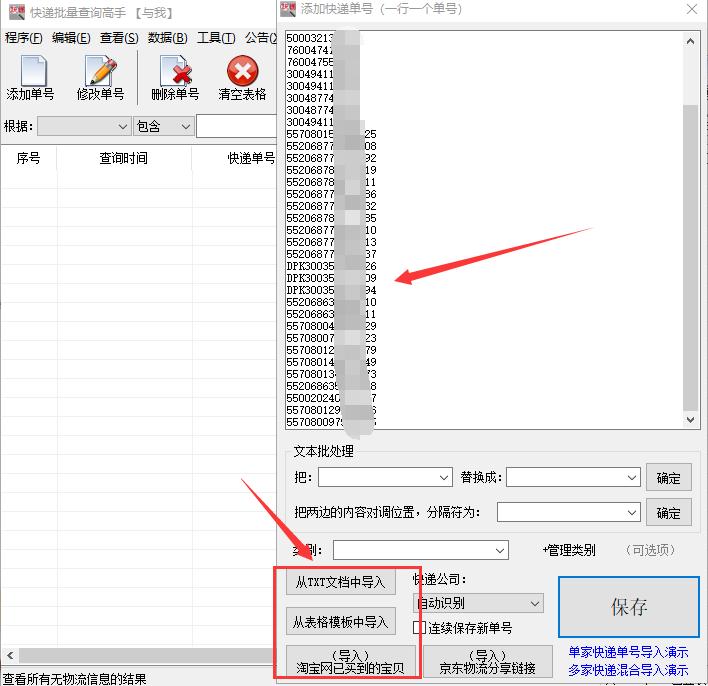Viewport: 708px width, 686px height.
Task: Expand the 包含 filter condition dropdown
Action: tap(184, 127)
